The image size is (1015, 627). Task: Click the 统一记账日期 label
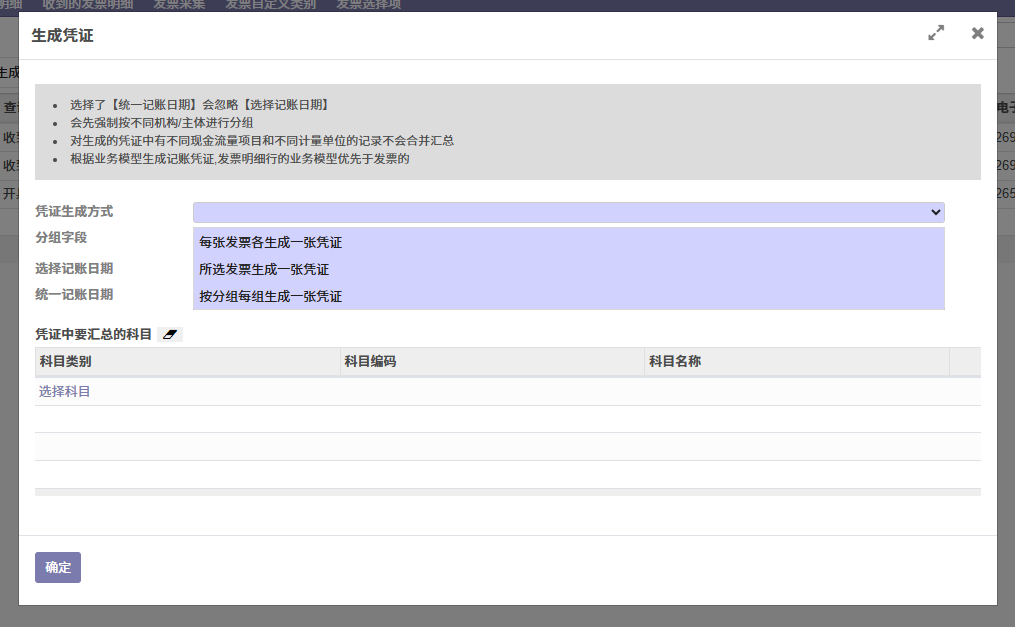(74, 294)
